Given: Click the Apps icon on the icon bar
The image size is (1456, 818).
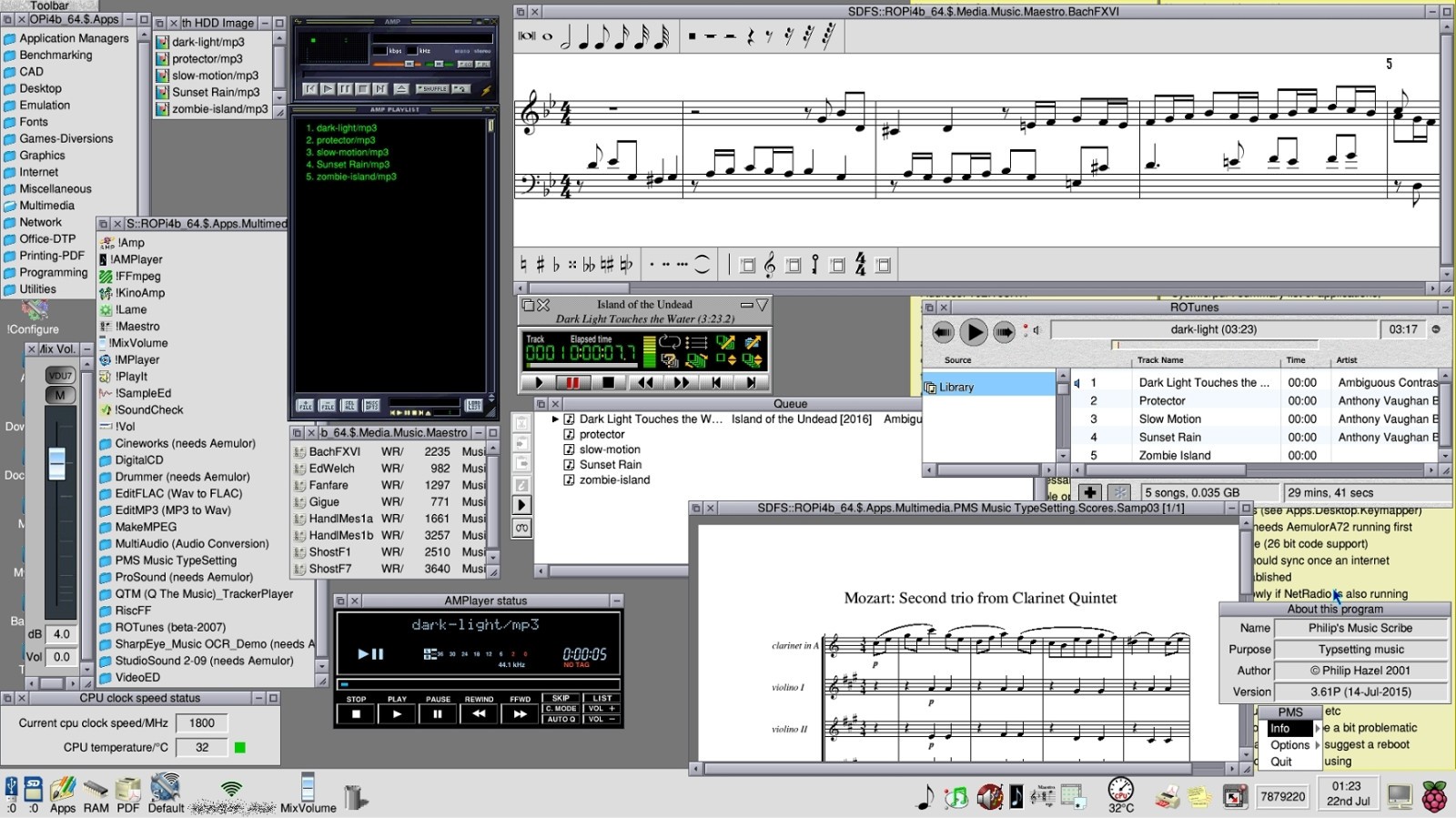Looking at the screenshot, I should (x=62, y=794).
